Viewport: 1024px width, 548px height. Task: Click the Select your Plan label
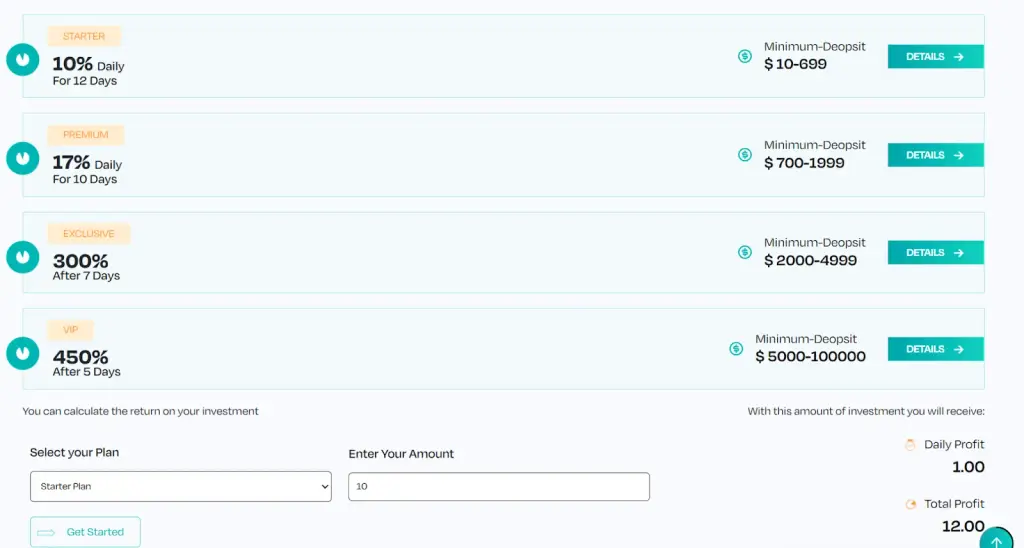coord(74,453)
